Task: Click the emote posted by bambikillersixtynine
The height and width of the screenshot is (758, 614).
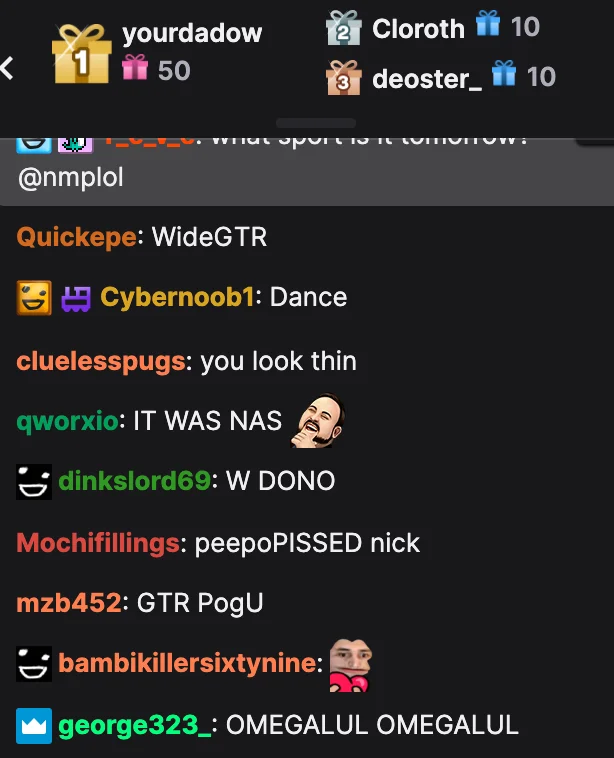Action: pos(351,665)
